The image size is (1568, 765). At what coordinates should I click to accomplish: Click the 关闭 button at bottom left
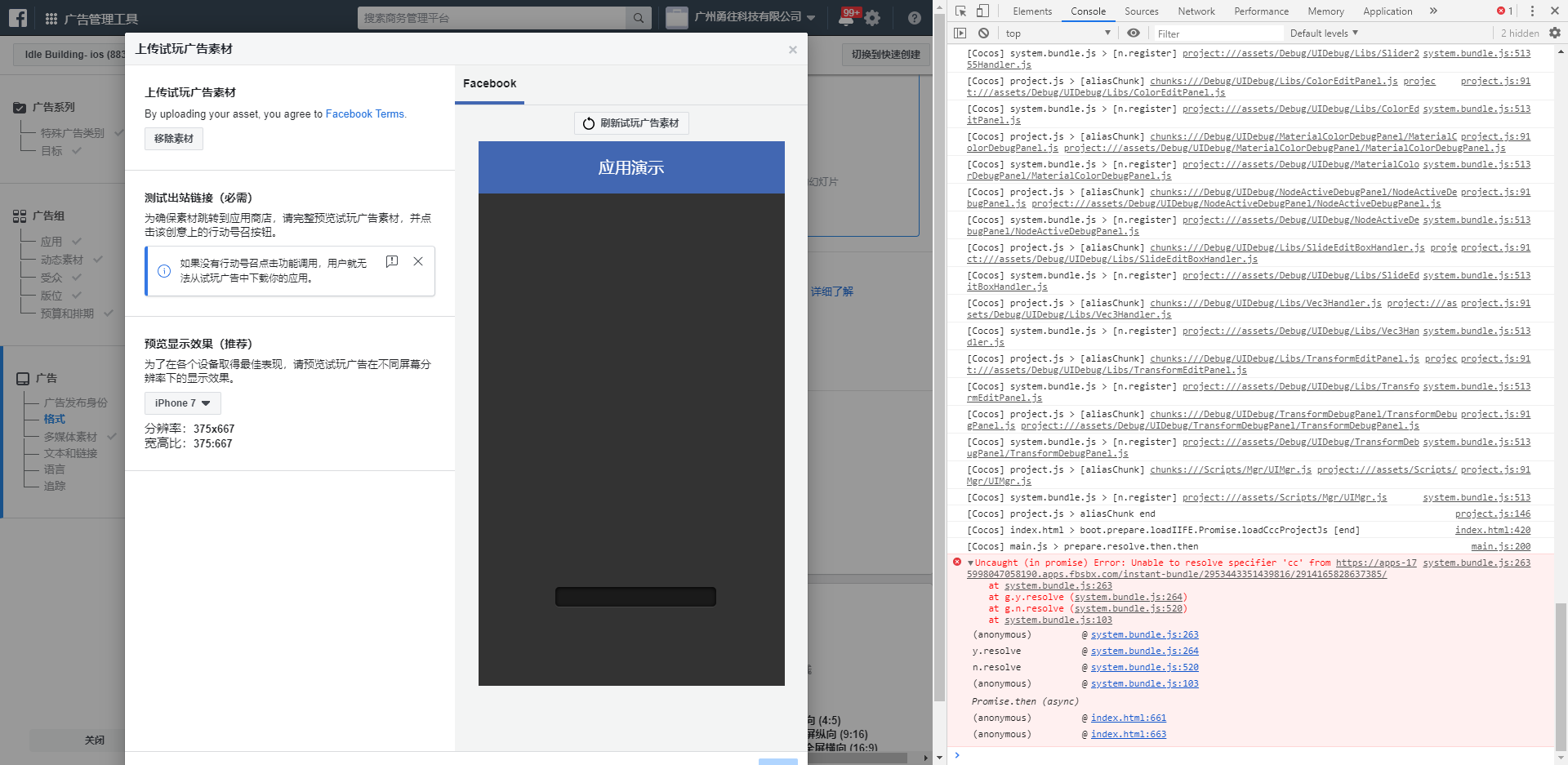click(x=95, y=741)
